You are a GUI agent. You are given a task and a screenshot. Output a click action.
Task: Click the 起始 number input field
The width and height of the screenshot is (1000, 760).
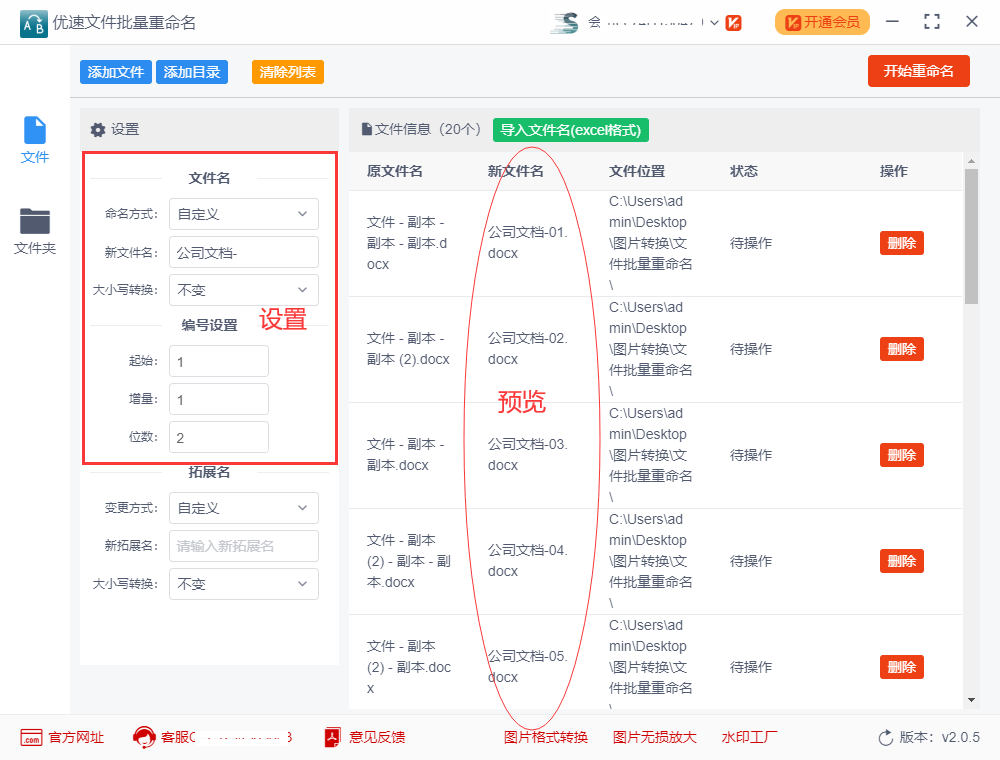click(x=219, y=362)
